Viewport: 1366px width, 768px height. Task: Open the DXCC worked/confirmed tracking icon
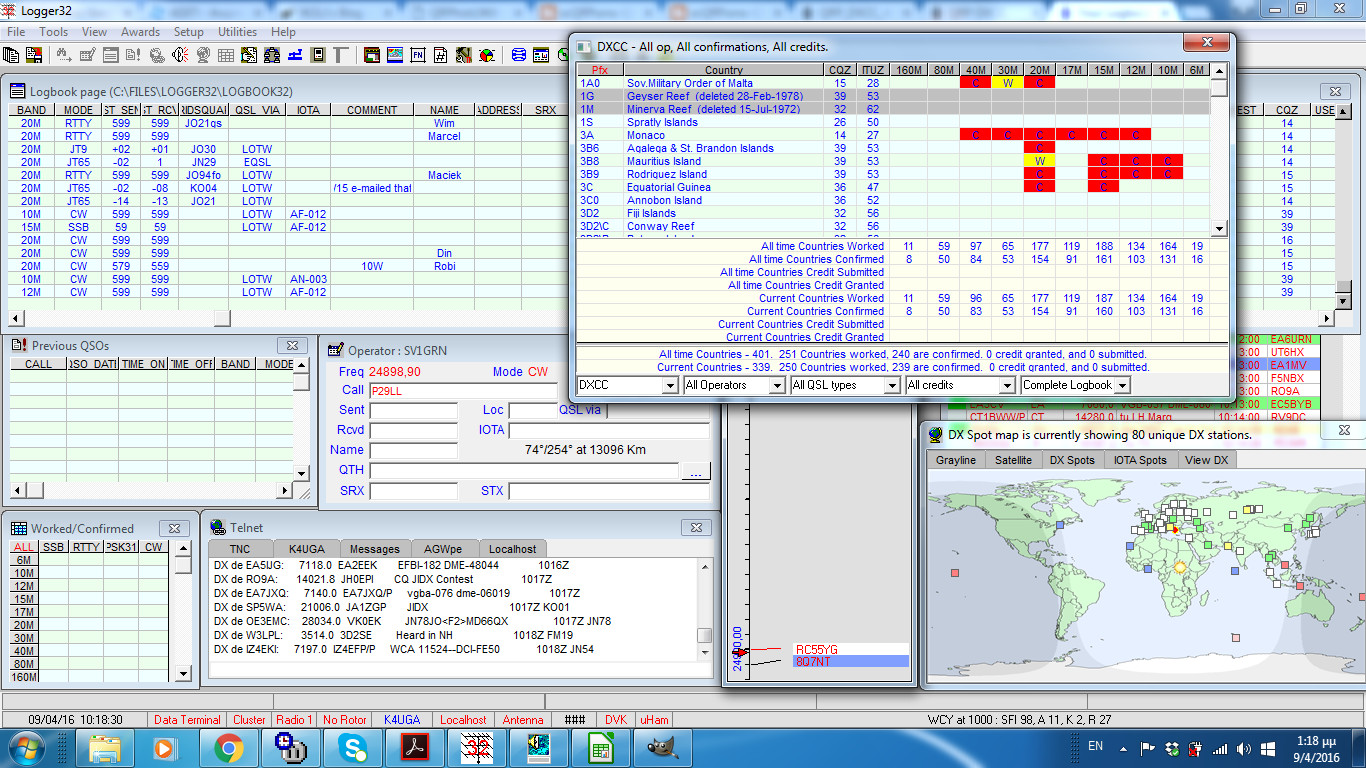pos(487,56)
